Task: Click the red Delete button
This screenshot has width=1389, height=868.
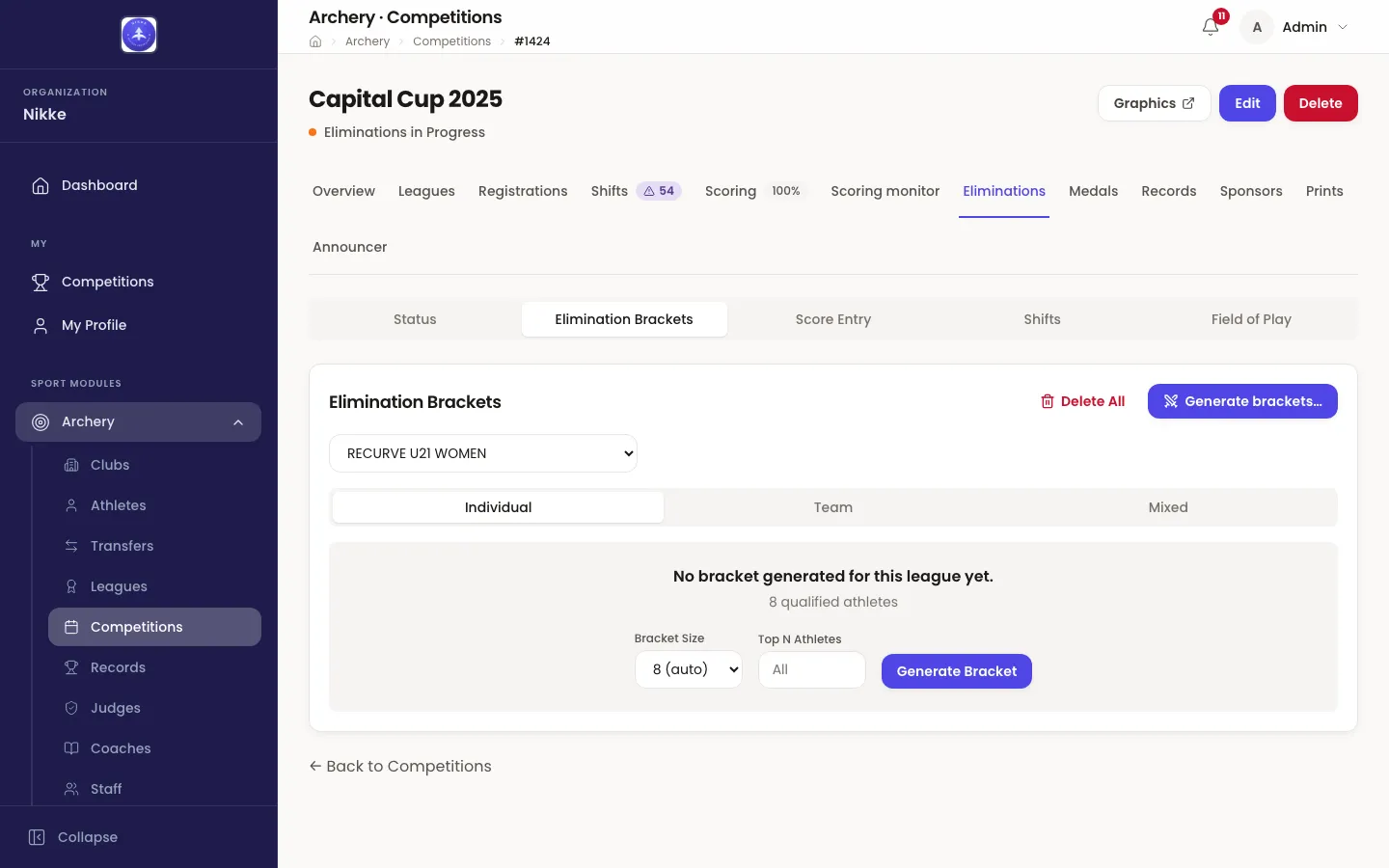Action: (1321, 103)
